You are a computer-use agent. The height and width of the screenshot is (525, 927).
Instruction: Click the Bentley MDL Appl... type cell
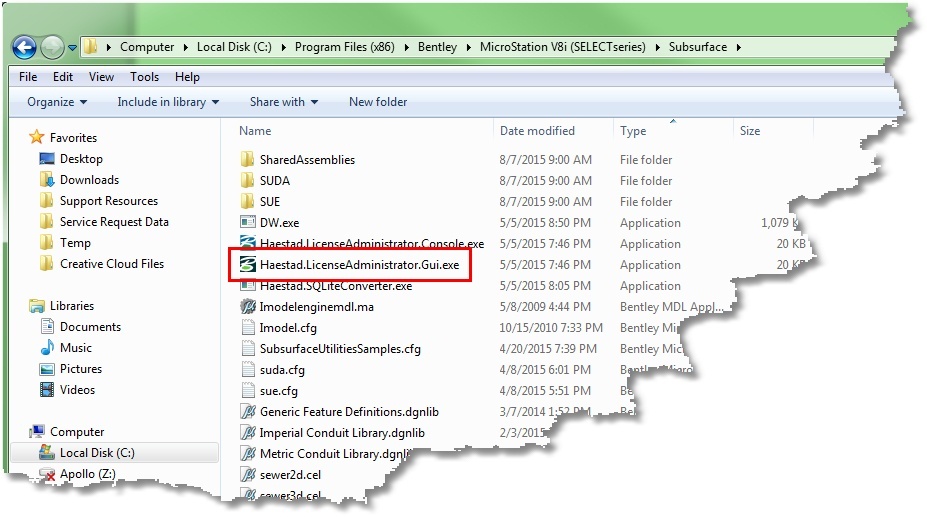[671, 307]
